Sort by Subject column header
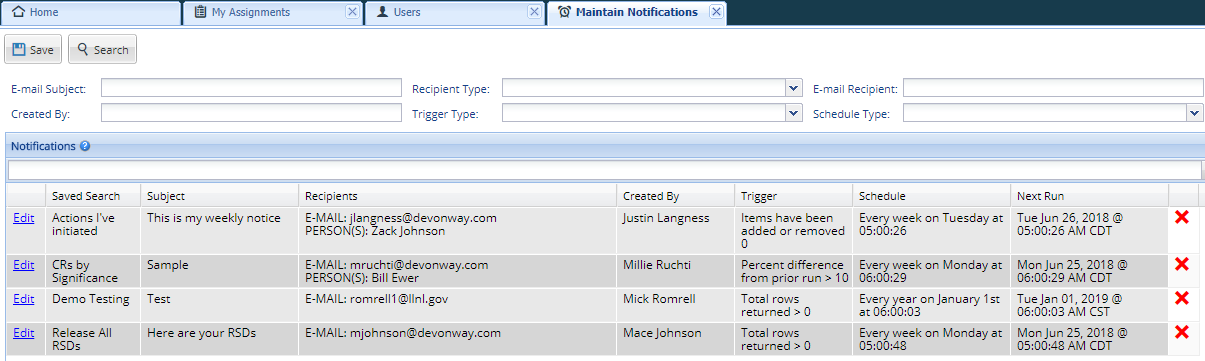The image size is (1205, 361). tap(220, 196)
